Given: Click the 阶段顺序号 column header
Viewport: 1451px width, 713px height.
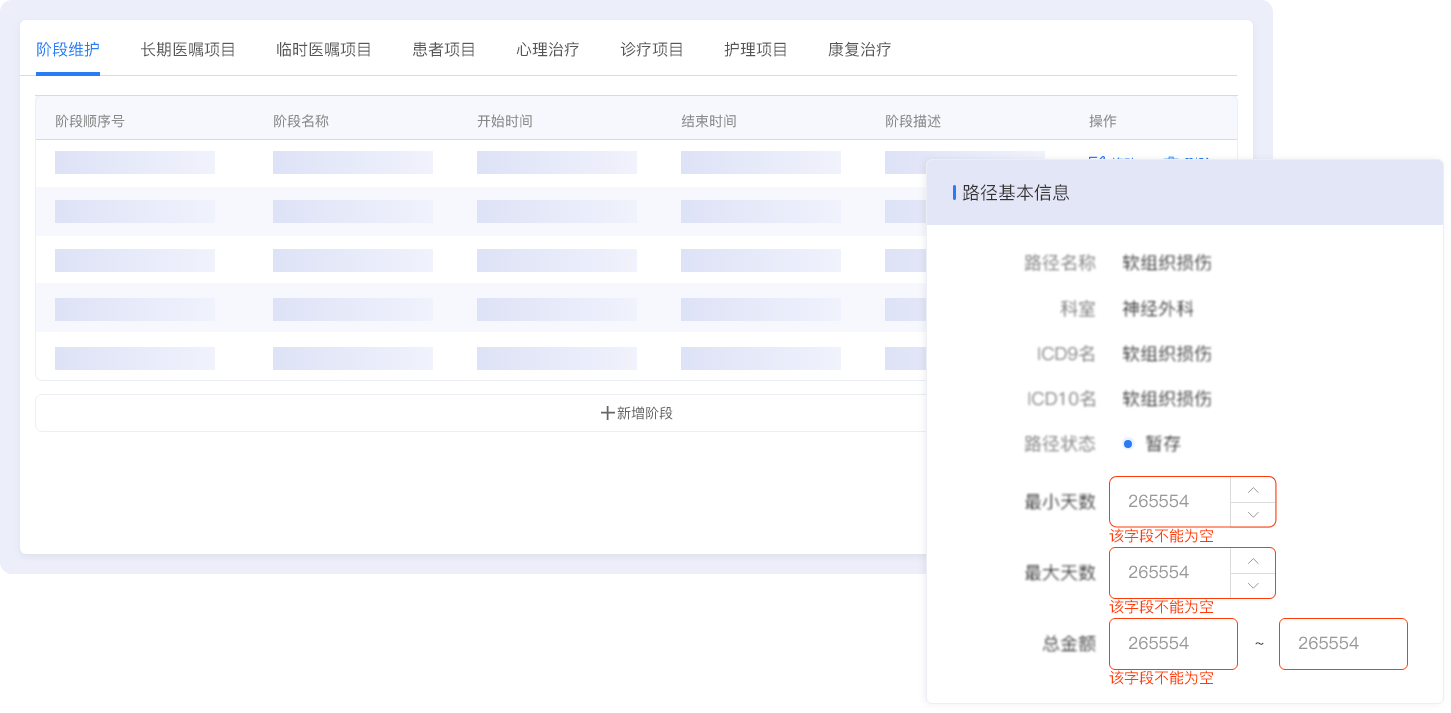Looking at the screenshot, I should (x=90, y=121).
